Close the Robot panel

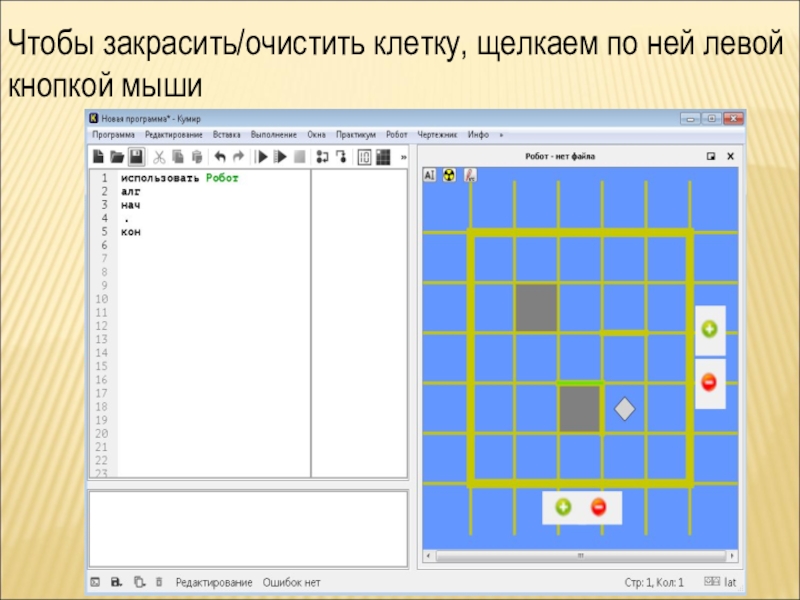coord(730,156)
